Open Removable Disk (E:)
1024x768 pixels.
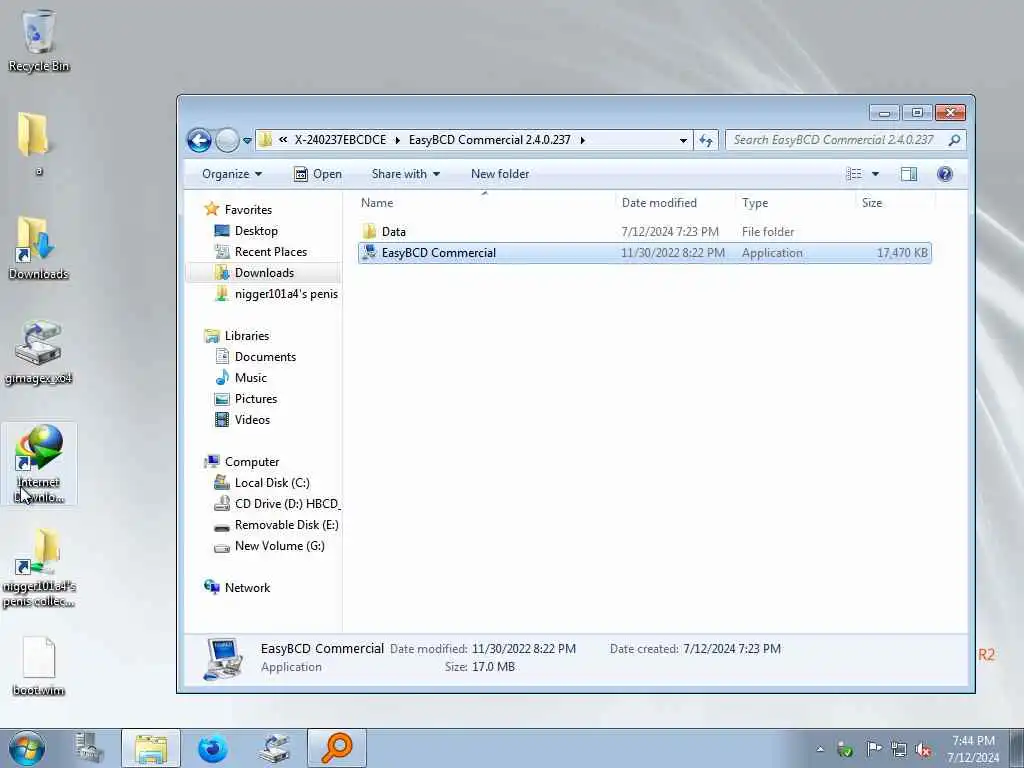click(276, 524)
